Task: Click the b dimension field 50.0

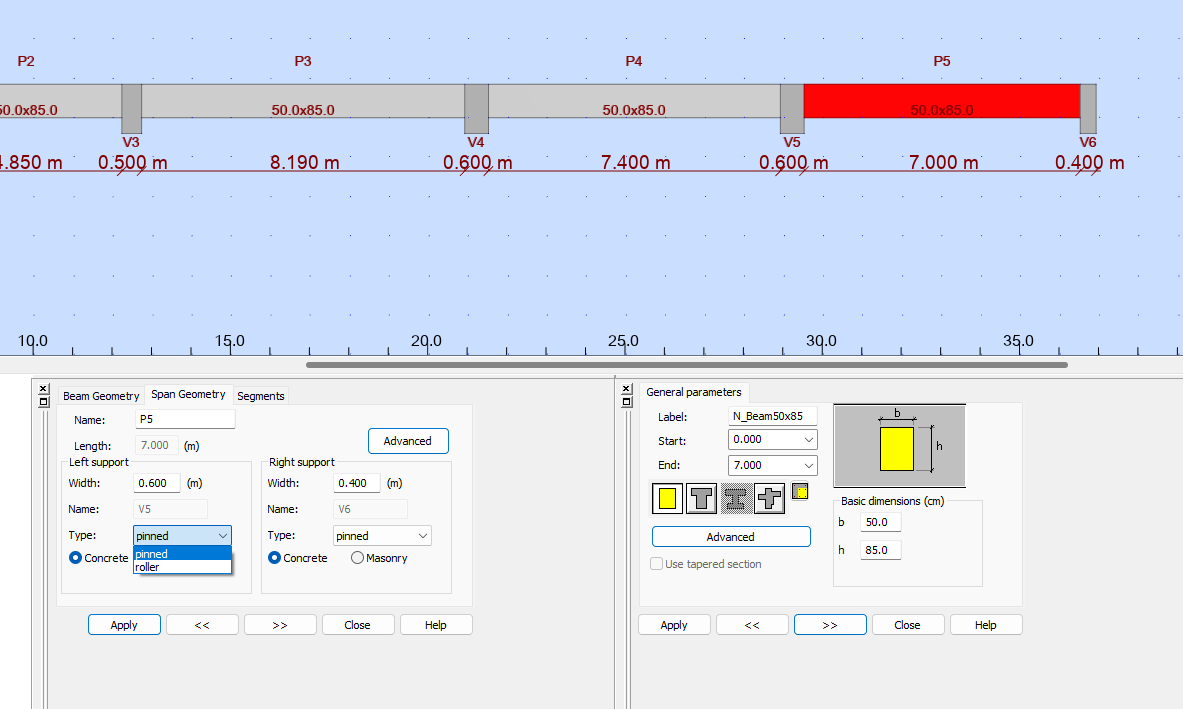Action: (x=880, y=522)
